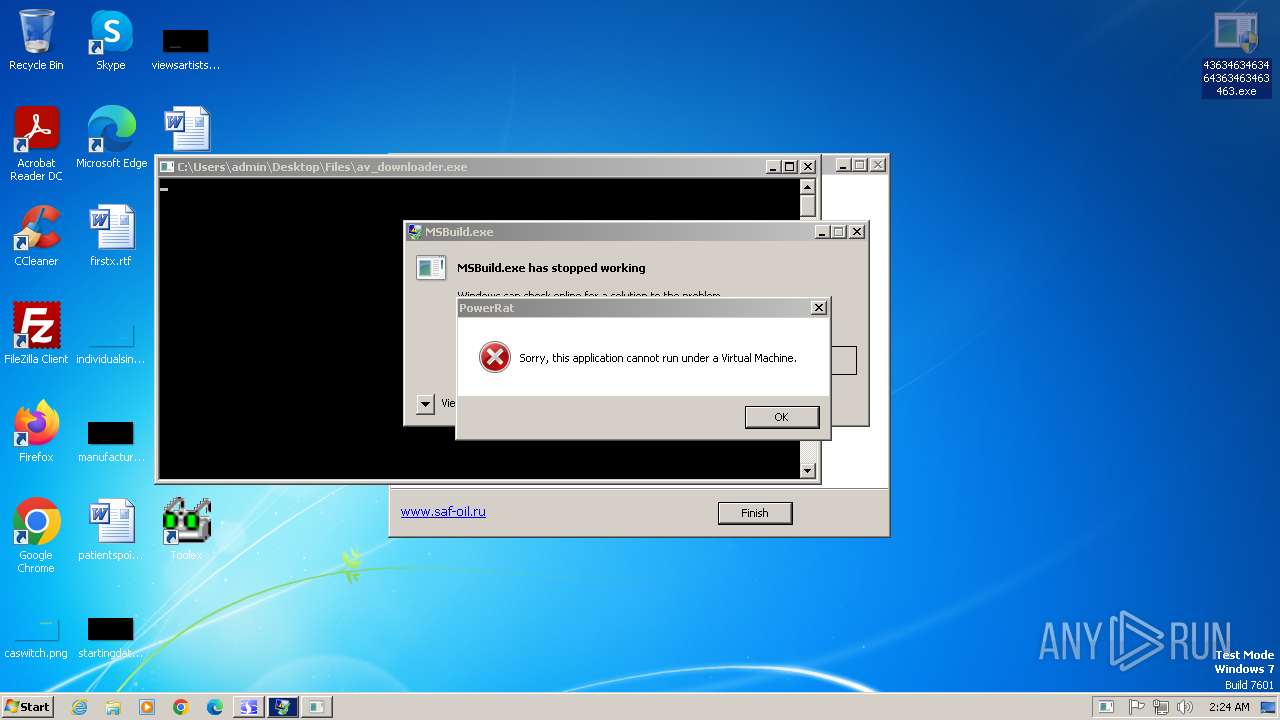Click the error X icon in PowerRat dialog

[x=495, y=357]
